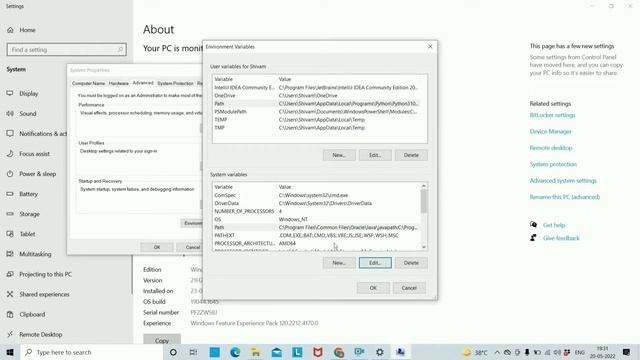Switch to Computer Name tab in System Properties
640x360 pixels.
tap(89, 83)
